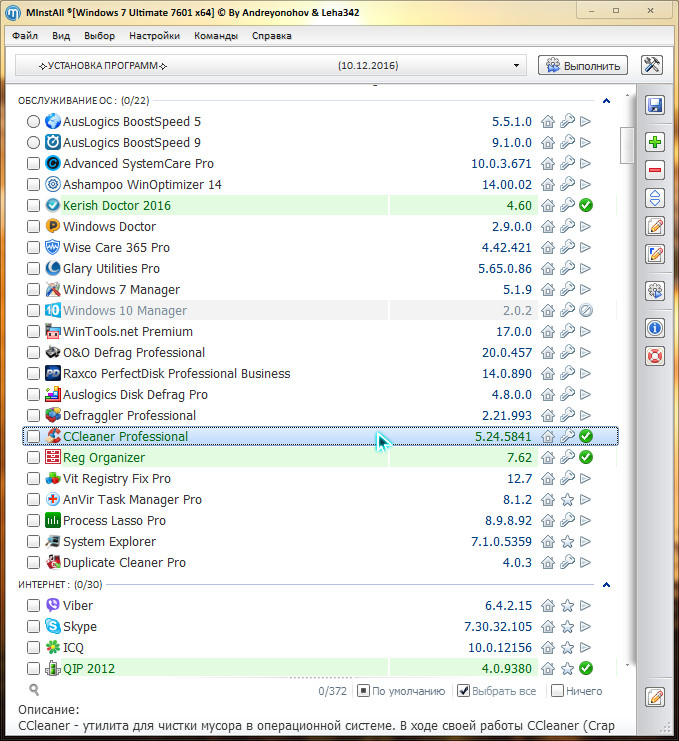Viewport: 679px width, 741px height.
Task: Click green checkmark for Reg Organizer
Action: (586, 457)
